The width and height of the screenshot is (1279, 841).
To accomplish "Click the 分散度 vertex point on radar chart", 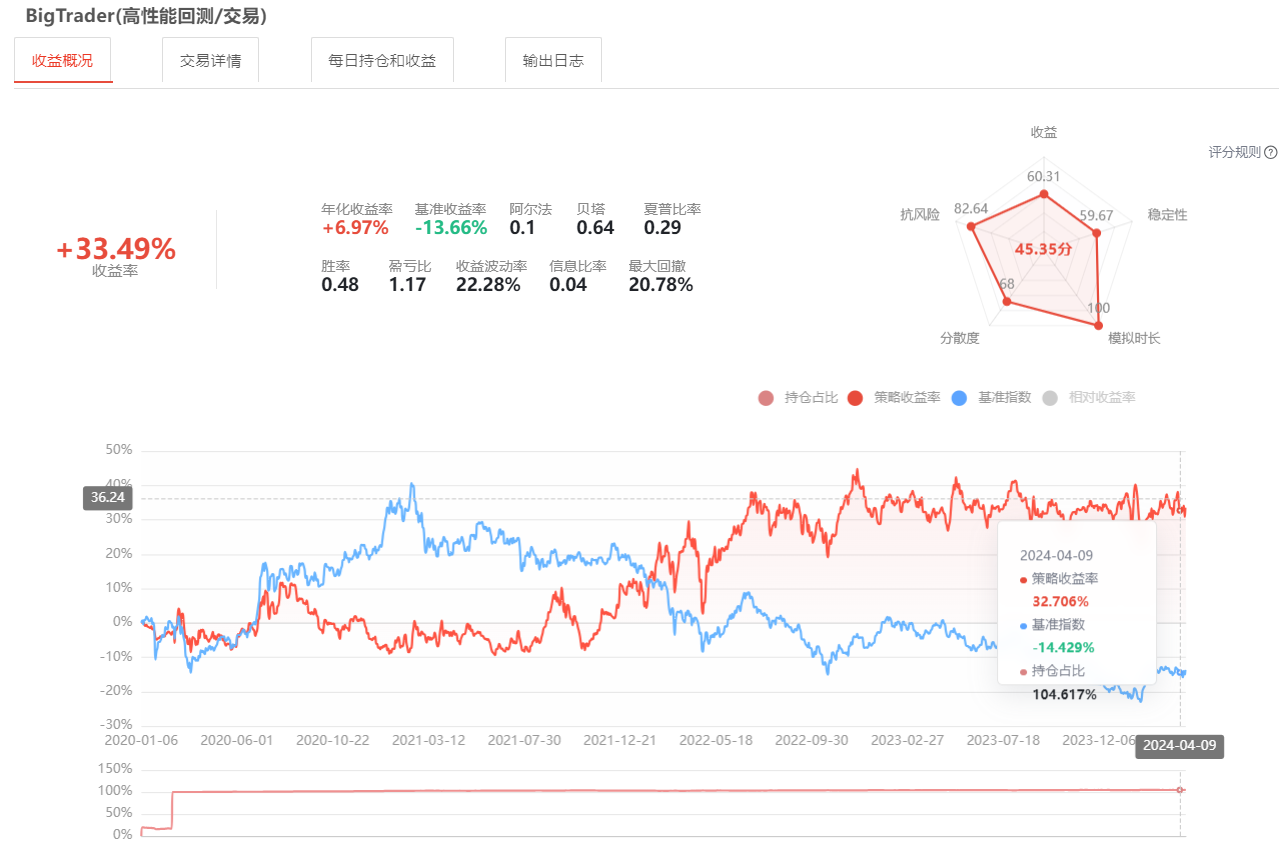I will (1007, 301).
